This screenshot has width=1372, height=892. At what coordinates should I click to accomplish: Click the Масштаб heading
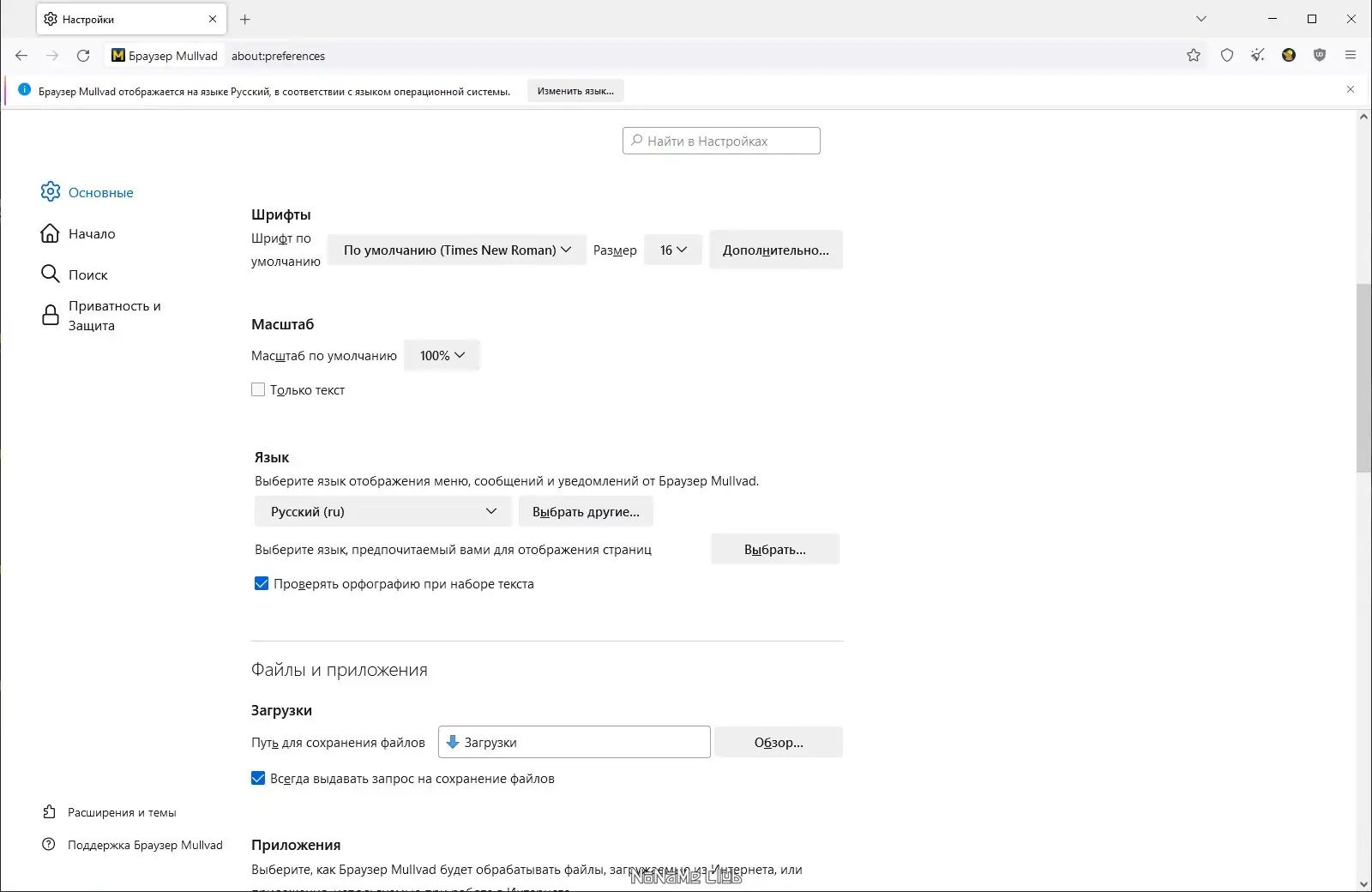coord(283,324)
